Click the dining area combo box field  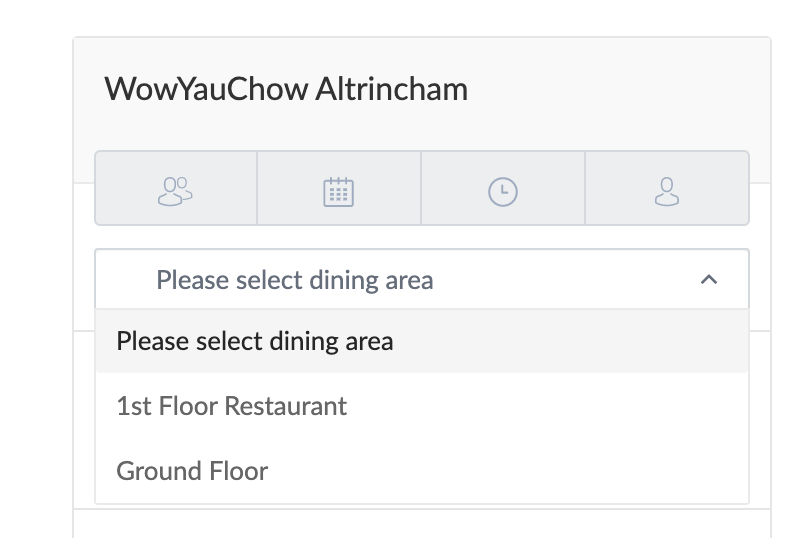click(422, 279)
